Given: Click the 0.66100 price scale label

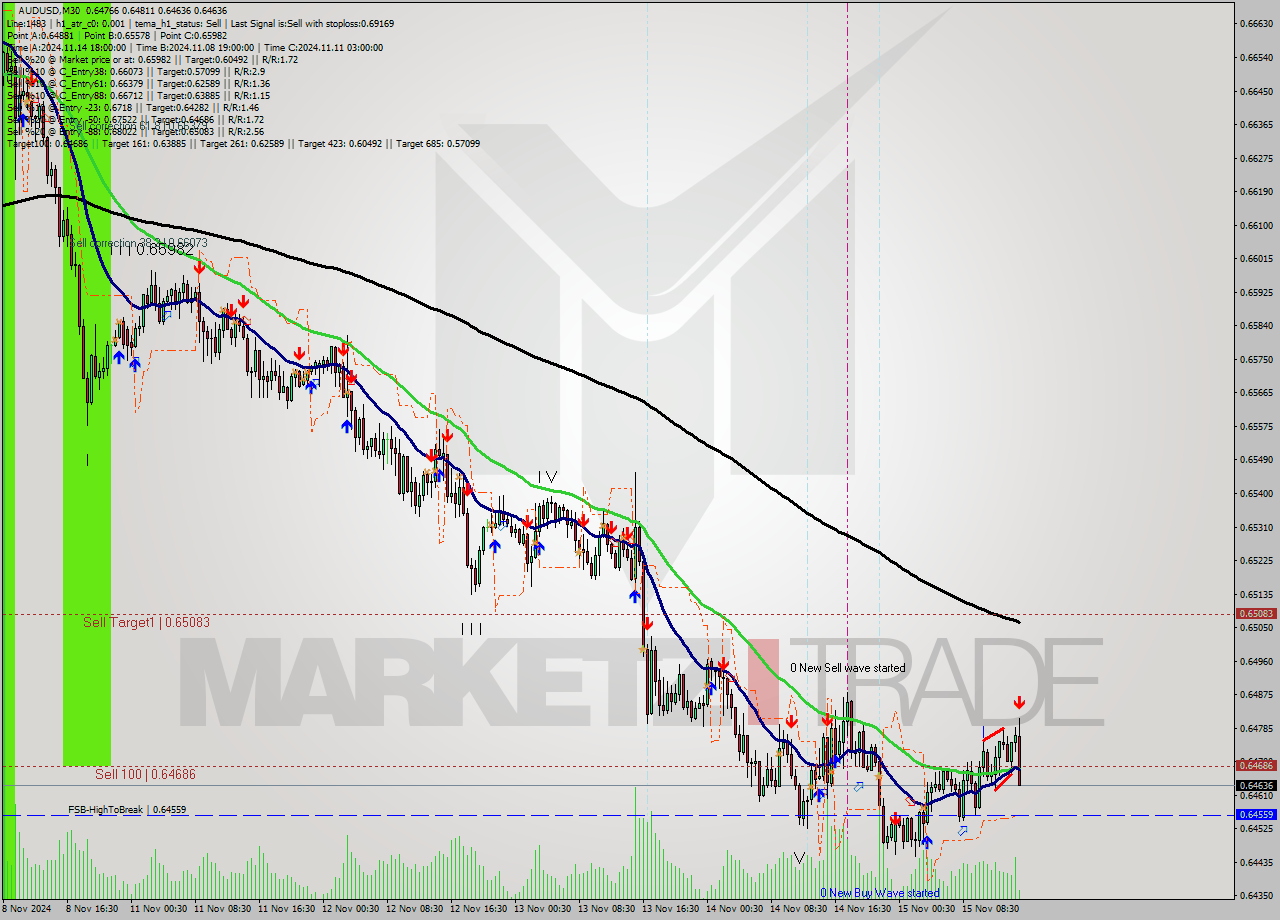Looking at the screenshot, I should [x=1255, y=225].
